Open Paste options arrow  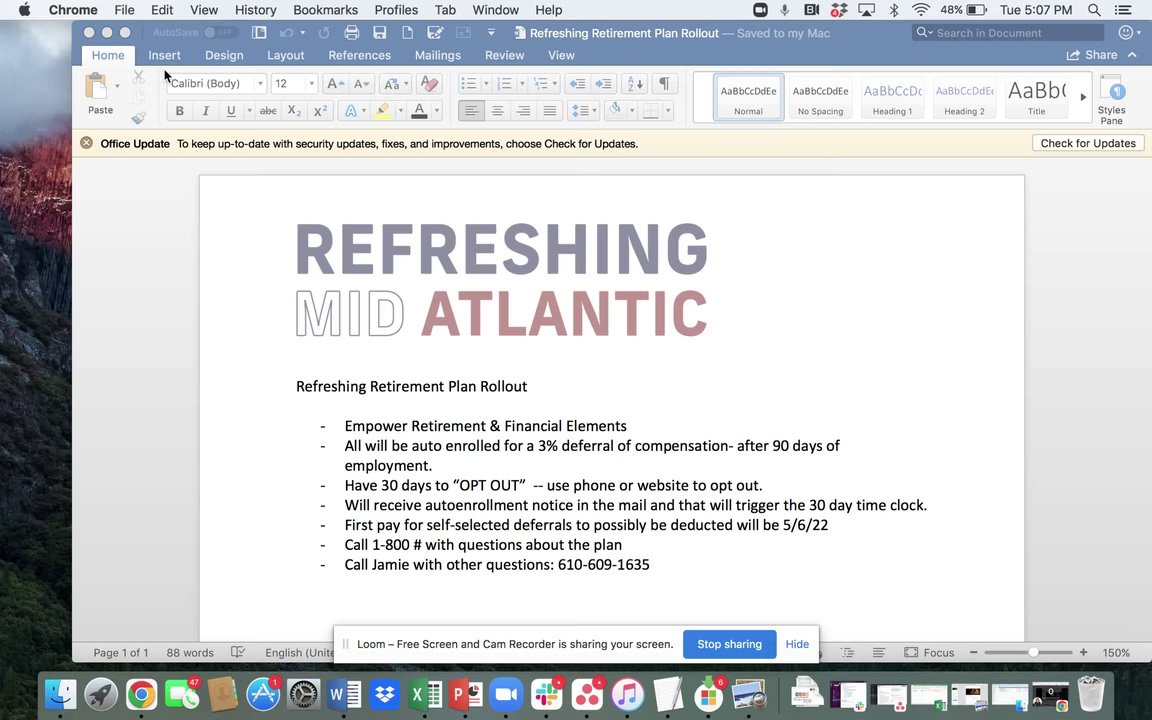coord(117,86)
